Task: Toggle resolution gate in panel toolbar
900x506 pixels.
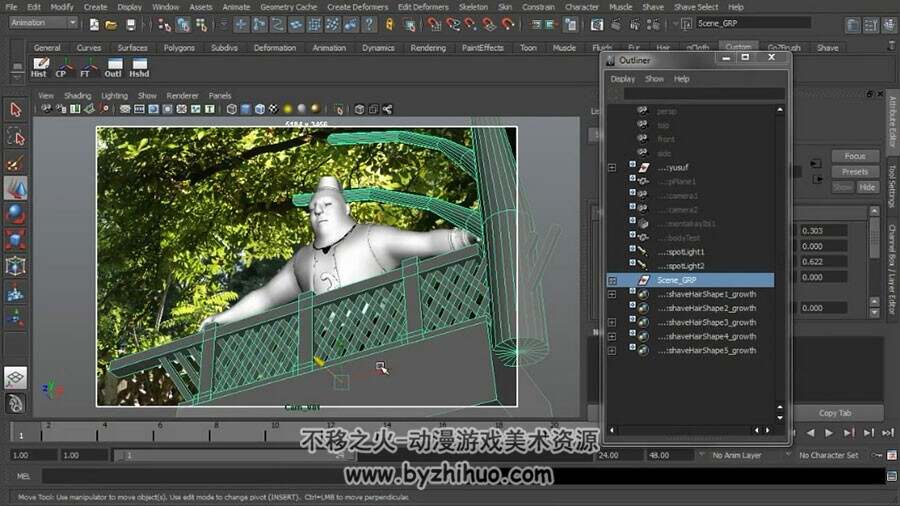Action: [153, 109]
